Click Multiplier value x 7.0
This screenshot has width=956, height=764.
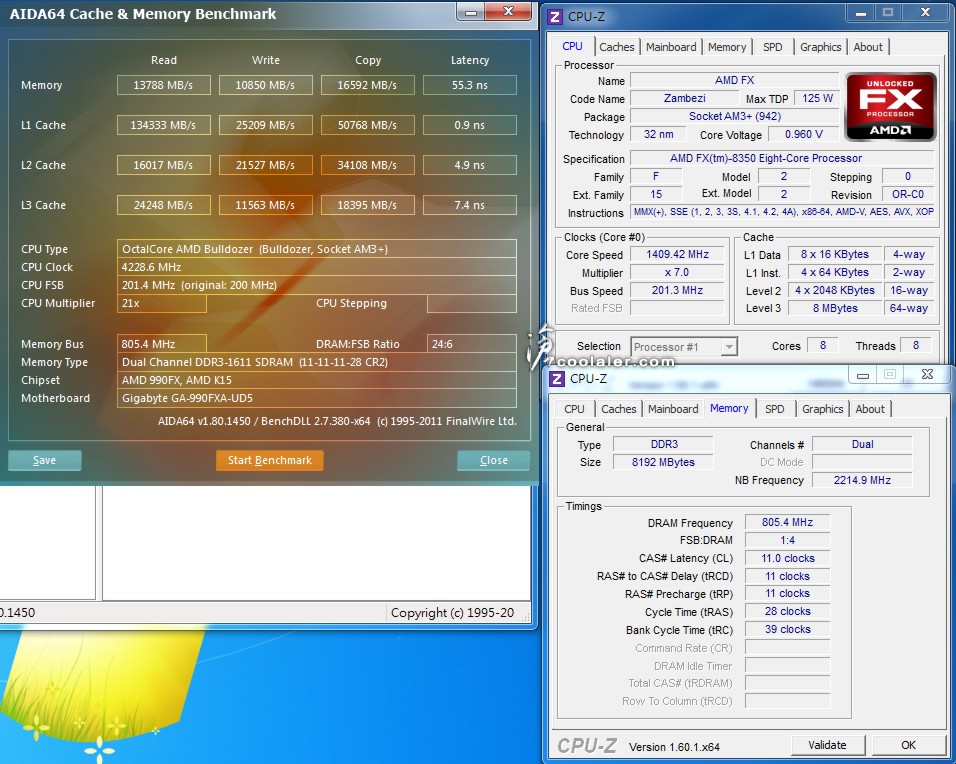[x=677, y=273]
